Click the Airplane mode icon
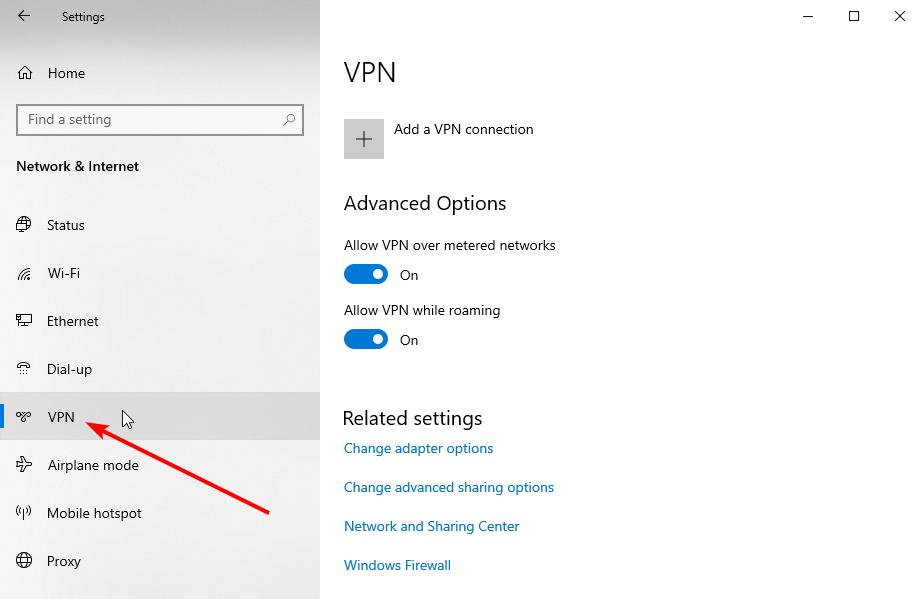Screen dimensions: 923x599 click(25, 465)
